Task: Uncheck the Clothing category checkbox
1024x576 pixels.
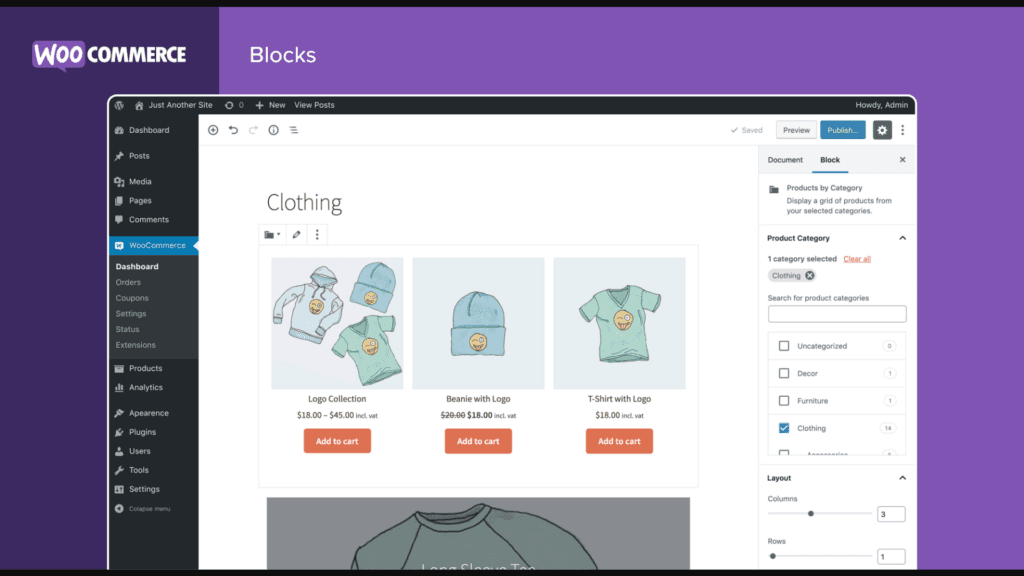Action: 784,427
